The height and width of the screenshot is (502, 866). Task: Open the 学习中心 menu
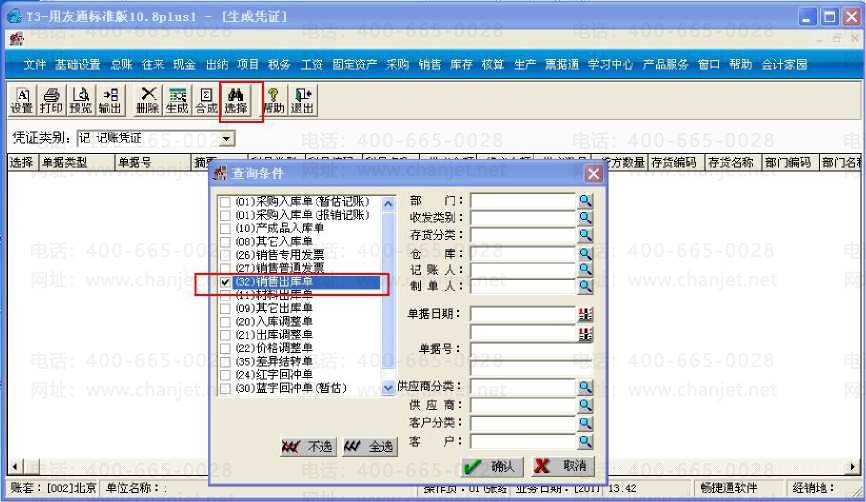click(610, 65)
